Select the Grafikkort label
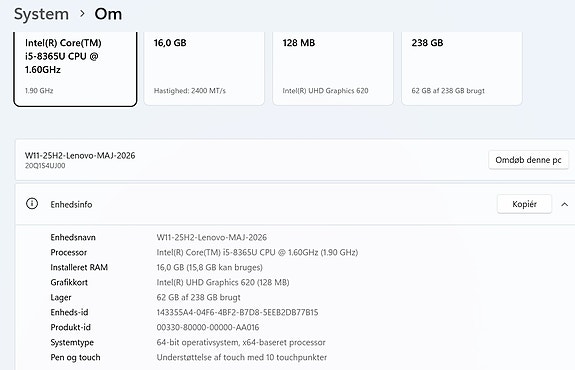This screenshot has width=575, height=370. (x=69, y=282)
